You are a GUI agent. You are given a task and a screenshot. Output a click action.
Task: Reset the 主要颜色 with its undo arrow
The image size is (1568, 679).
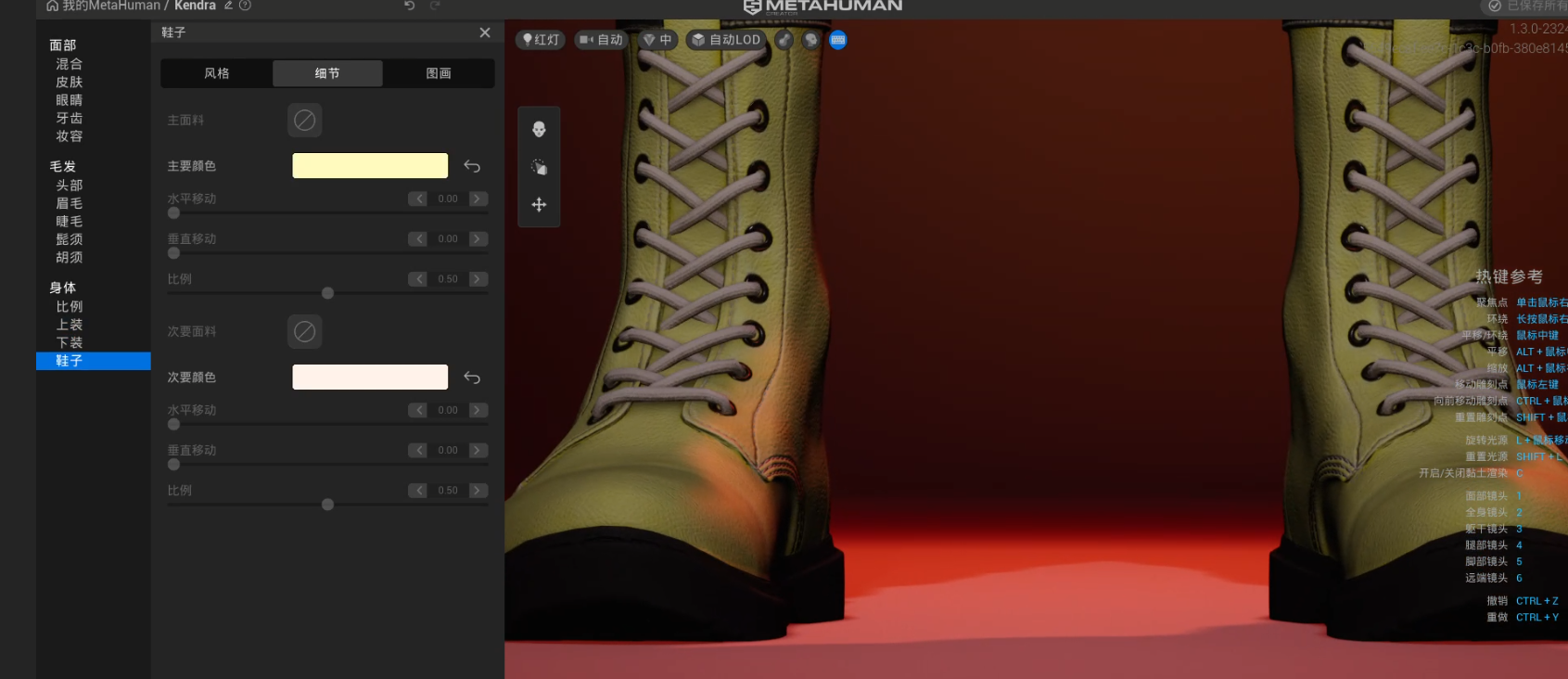coord(472,166)
